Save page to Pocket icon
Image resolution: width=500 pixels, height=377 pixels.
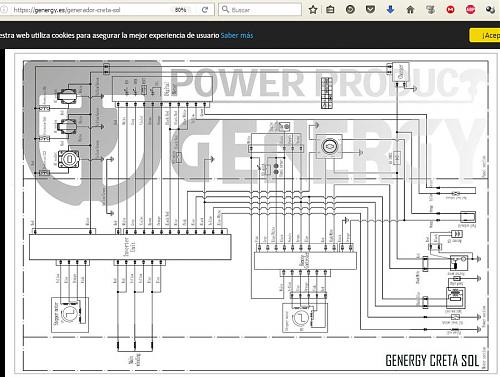(370, 10)
